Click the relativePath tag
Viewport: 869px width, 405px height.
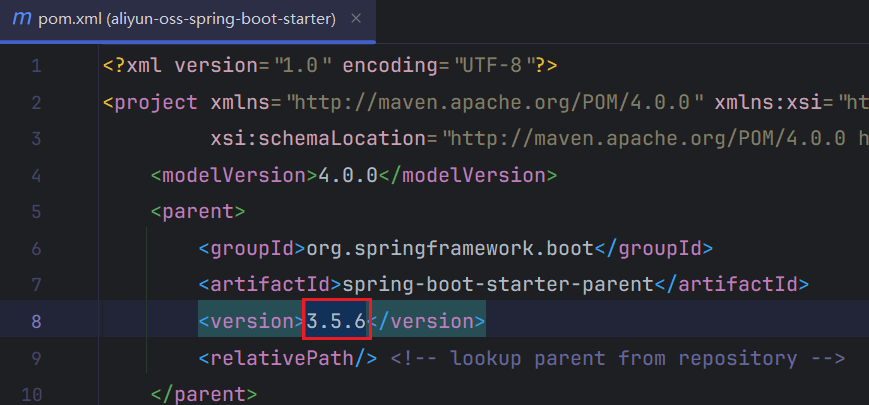tap(288, 358)
